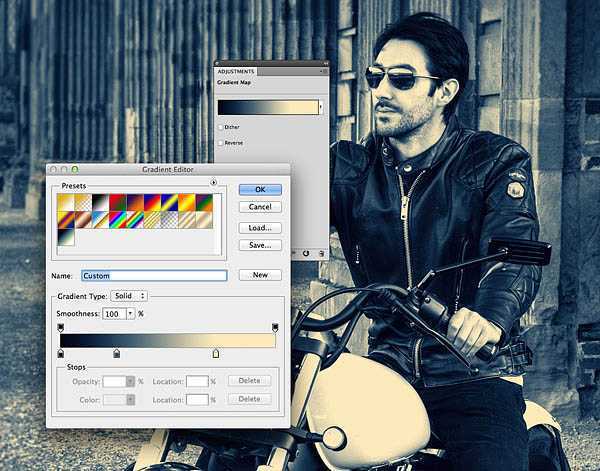Select the dark blue color stop

117,354
